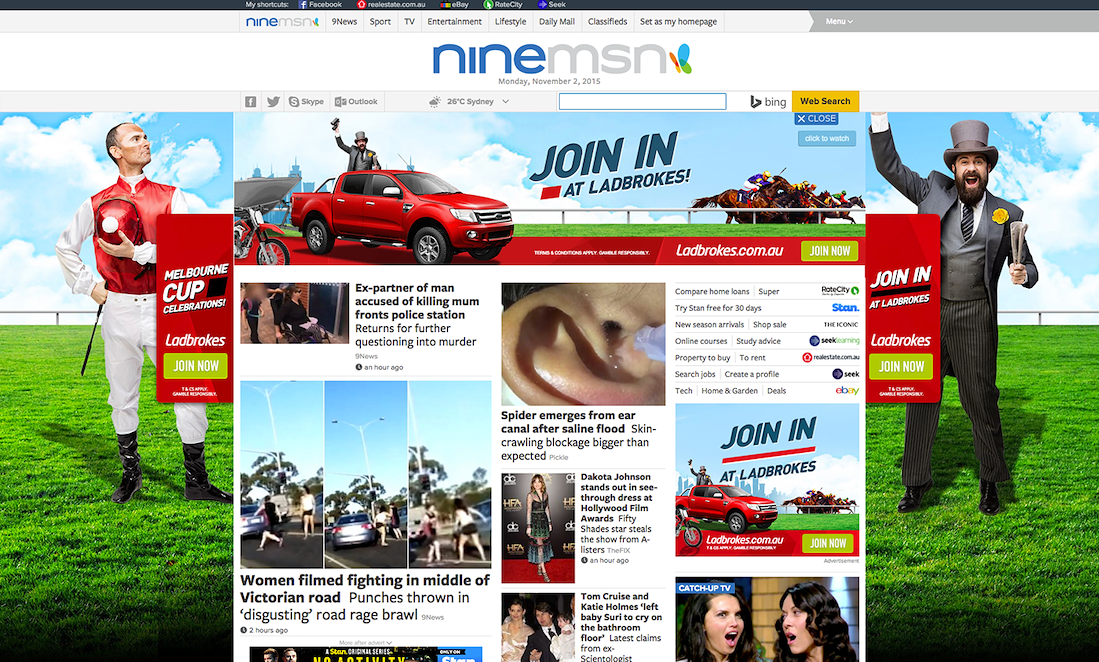Expand the Menu dropdown

tap(839, 22)
